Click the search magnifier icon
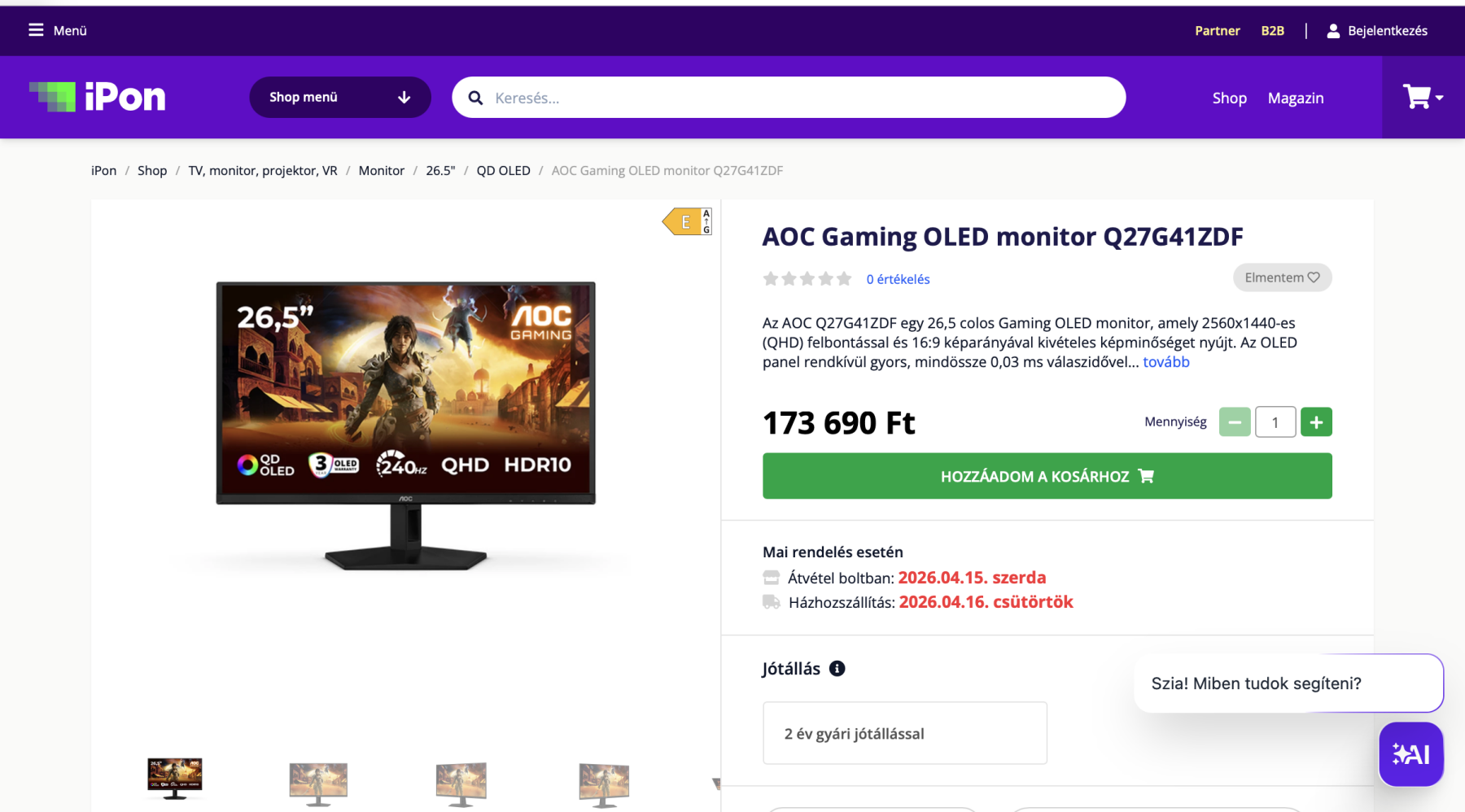Screen dimensions: 1465x812 tap(475, 98)
